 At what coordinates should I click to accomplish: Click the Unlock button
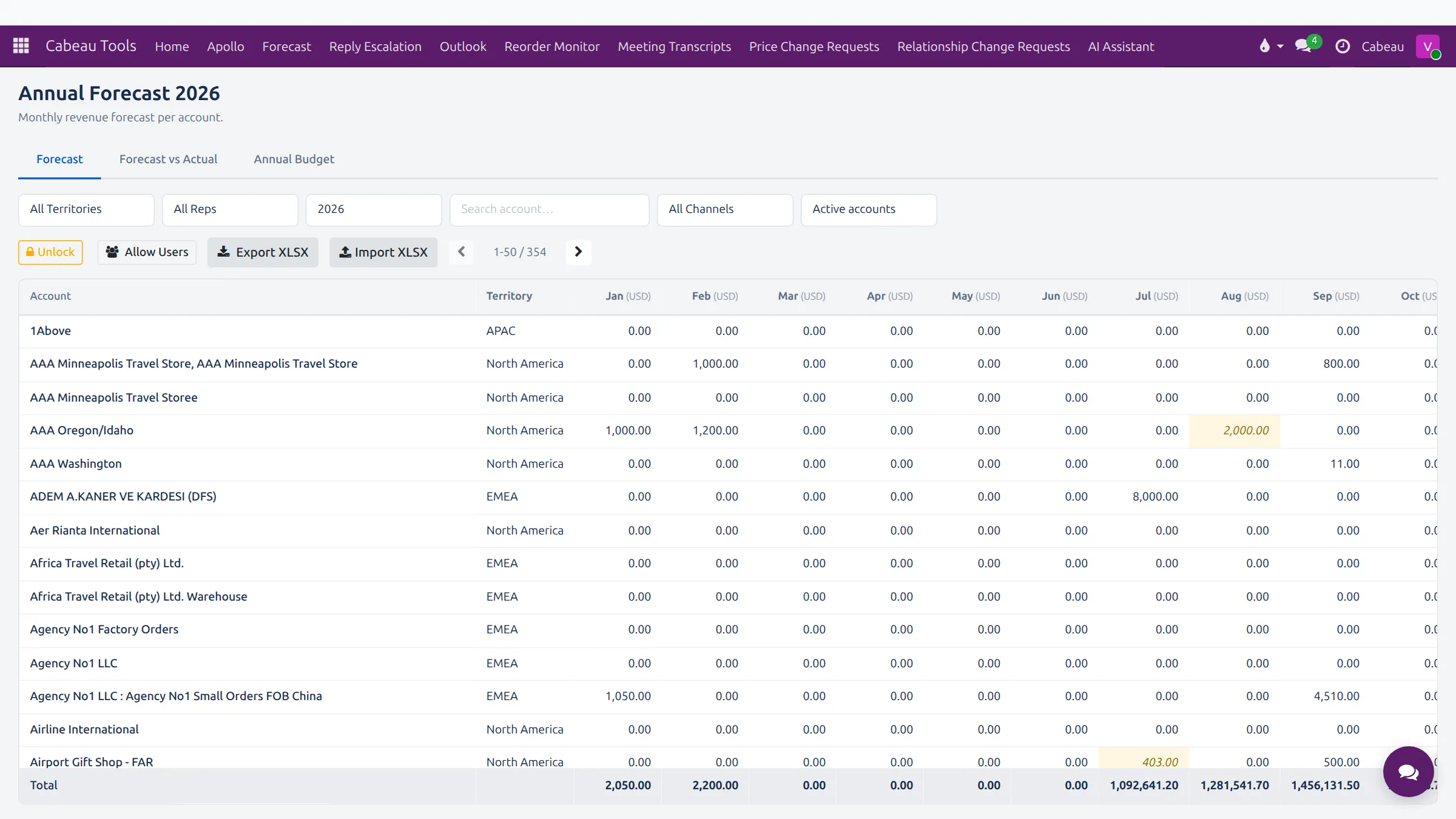50,252
